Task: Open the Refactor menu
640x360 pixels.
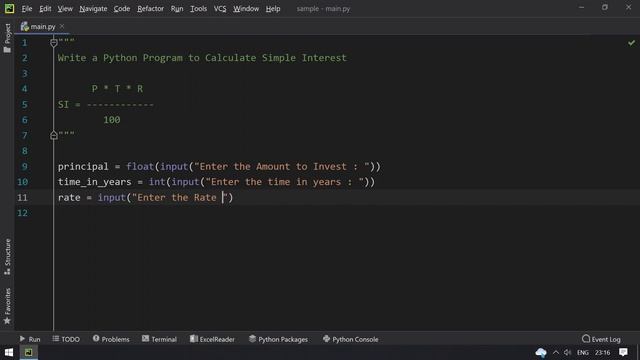Action: click(x=150, y=9)
